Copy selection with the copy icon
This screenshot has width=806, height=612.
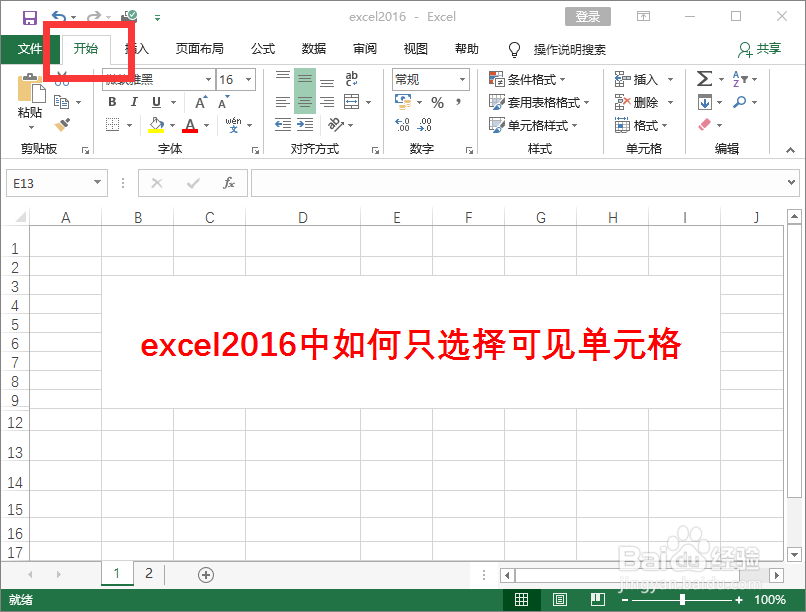pos(62,102)
